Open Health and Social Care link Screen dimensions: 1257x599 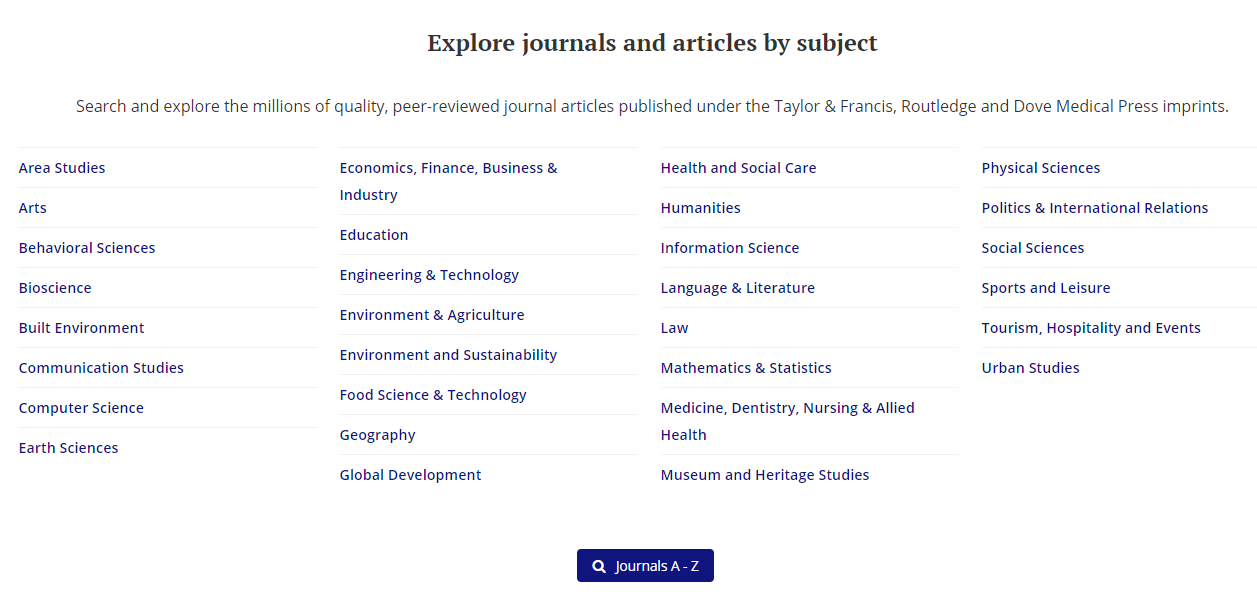[x=739, y=168]
